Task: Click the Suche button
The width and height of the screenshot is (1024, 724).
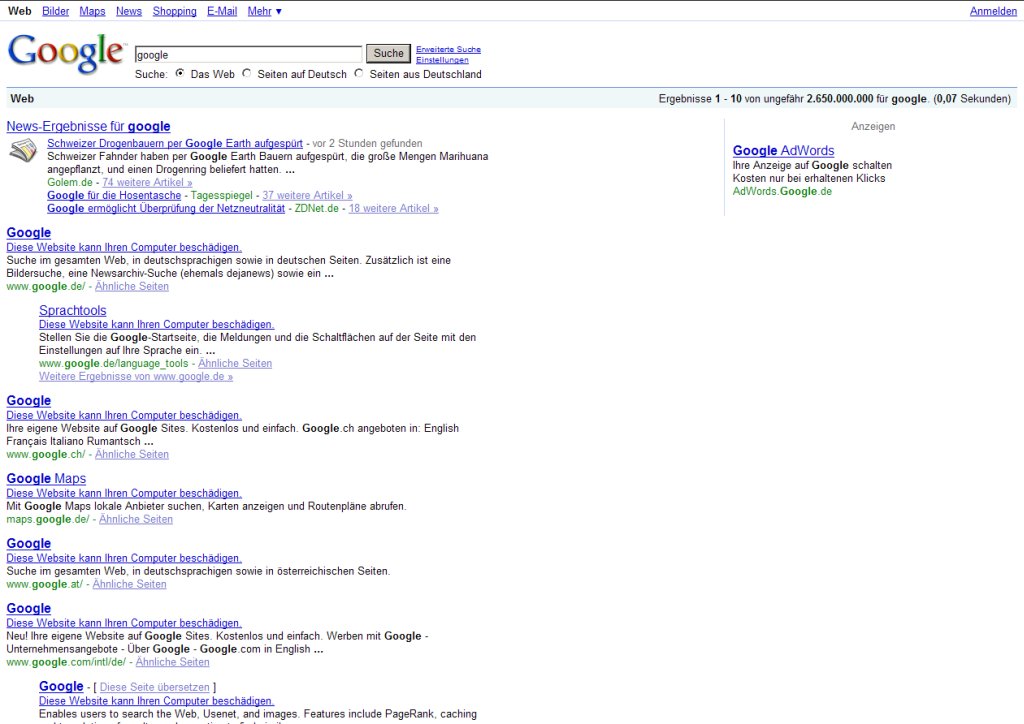Action: click(x=389, y=54)
